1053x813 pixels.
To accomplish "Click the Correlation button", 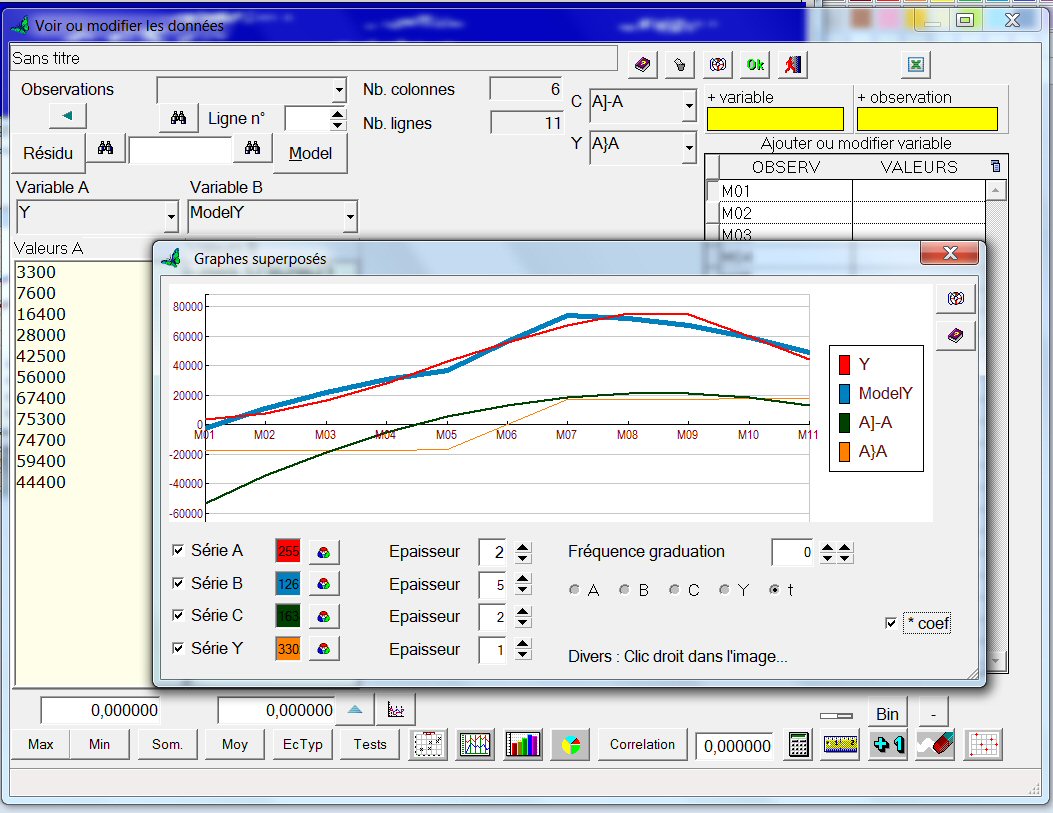I will pos(642,745).
